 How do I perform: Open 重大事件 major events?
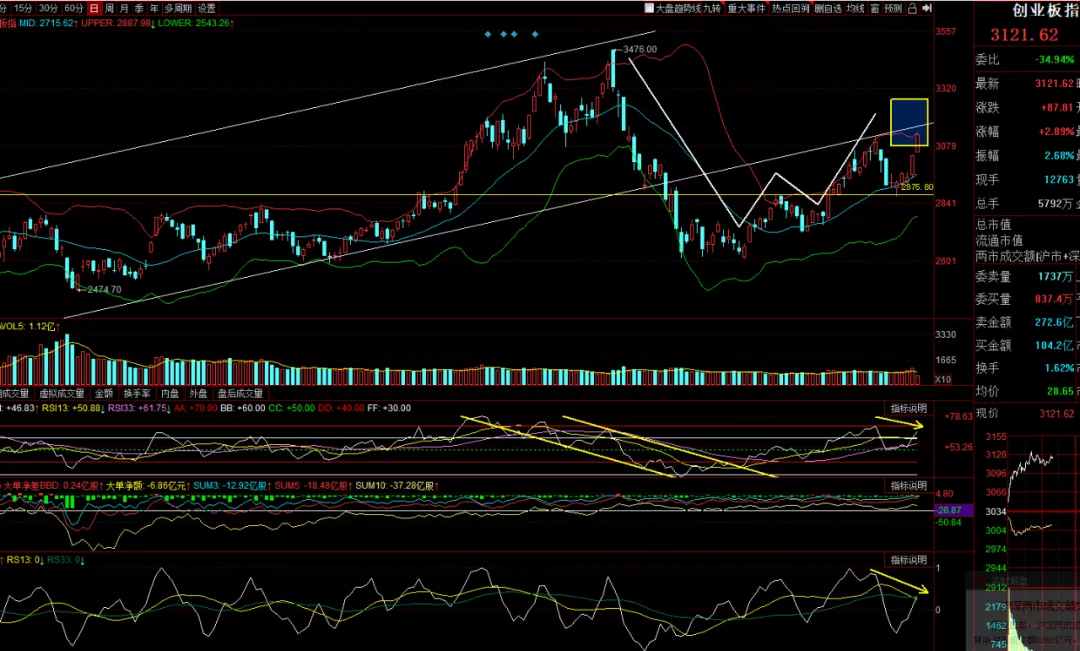[747, 8]
